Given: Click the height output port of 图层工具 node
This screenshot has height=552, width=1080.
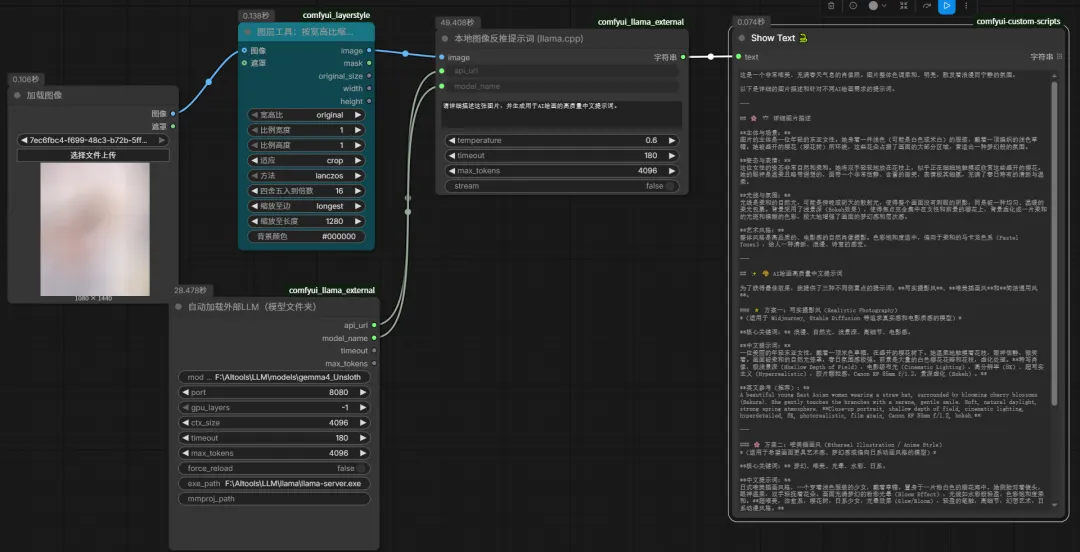Looking at the screenshot, I should [369, 101].
